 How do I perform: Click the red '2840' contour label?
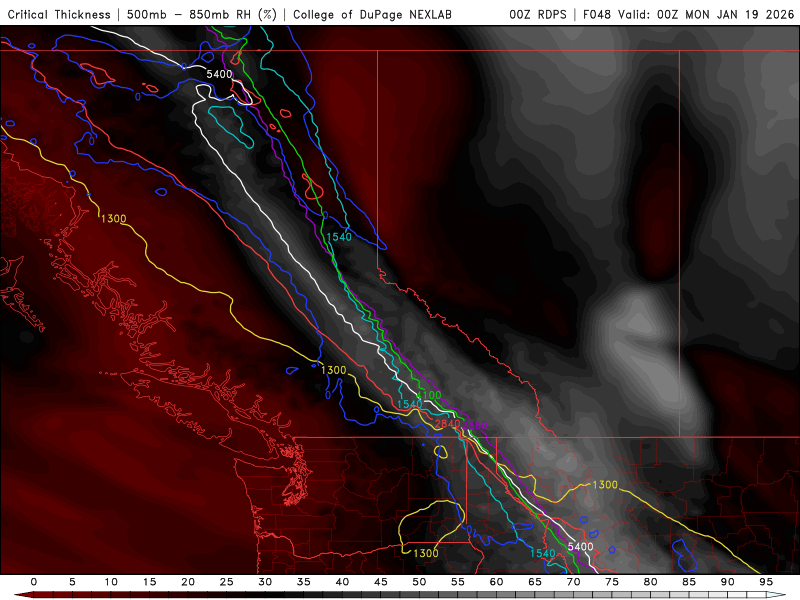click(447, 423)
